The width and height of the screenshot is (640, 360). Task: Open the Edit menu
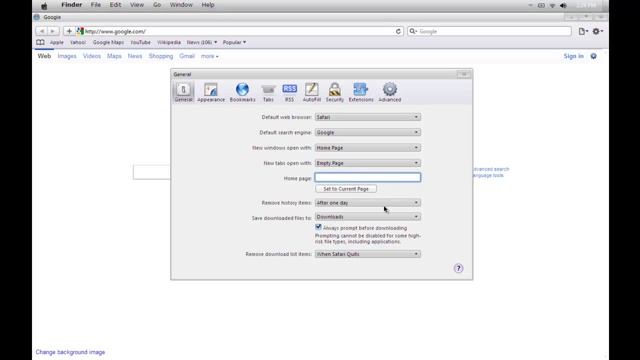click(115, 5)
